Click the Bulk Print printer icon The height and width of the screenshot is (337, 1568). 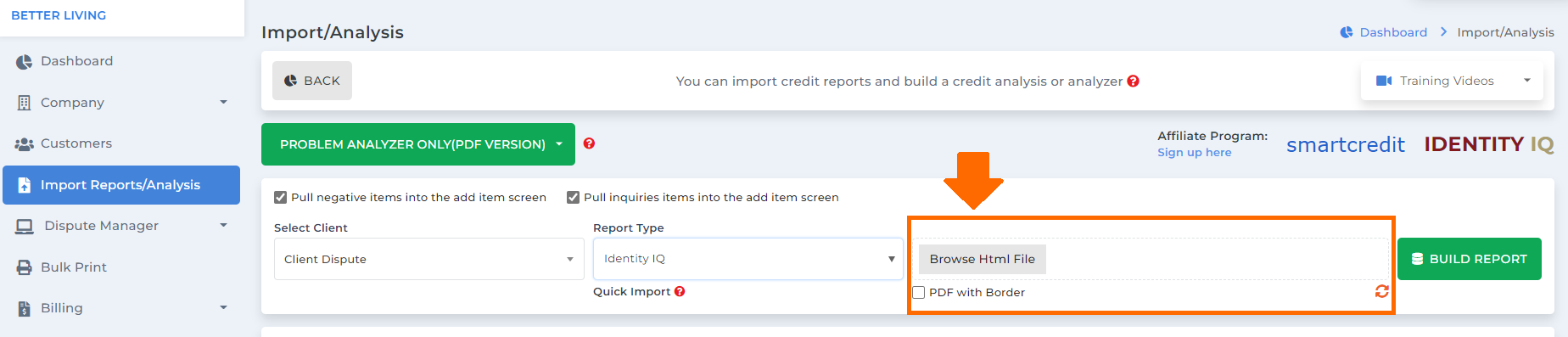click(24, 267)
